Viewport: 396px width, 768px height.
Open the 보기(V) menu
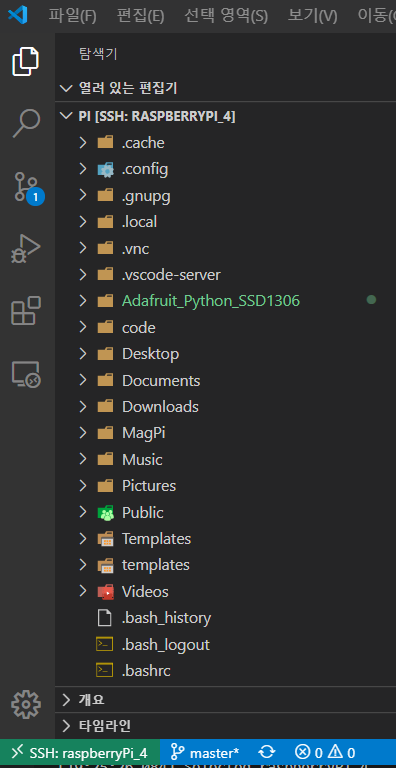point(312,16)
